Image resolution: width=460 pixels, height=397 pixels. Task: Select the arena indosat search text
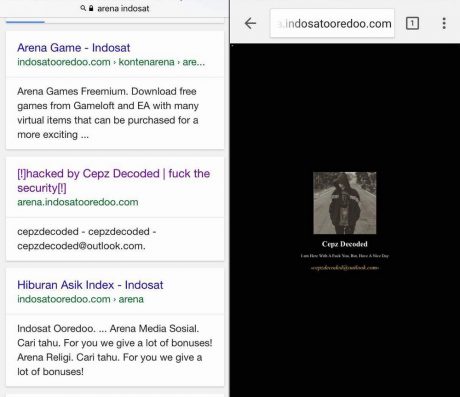(123, 8)
